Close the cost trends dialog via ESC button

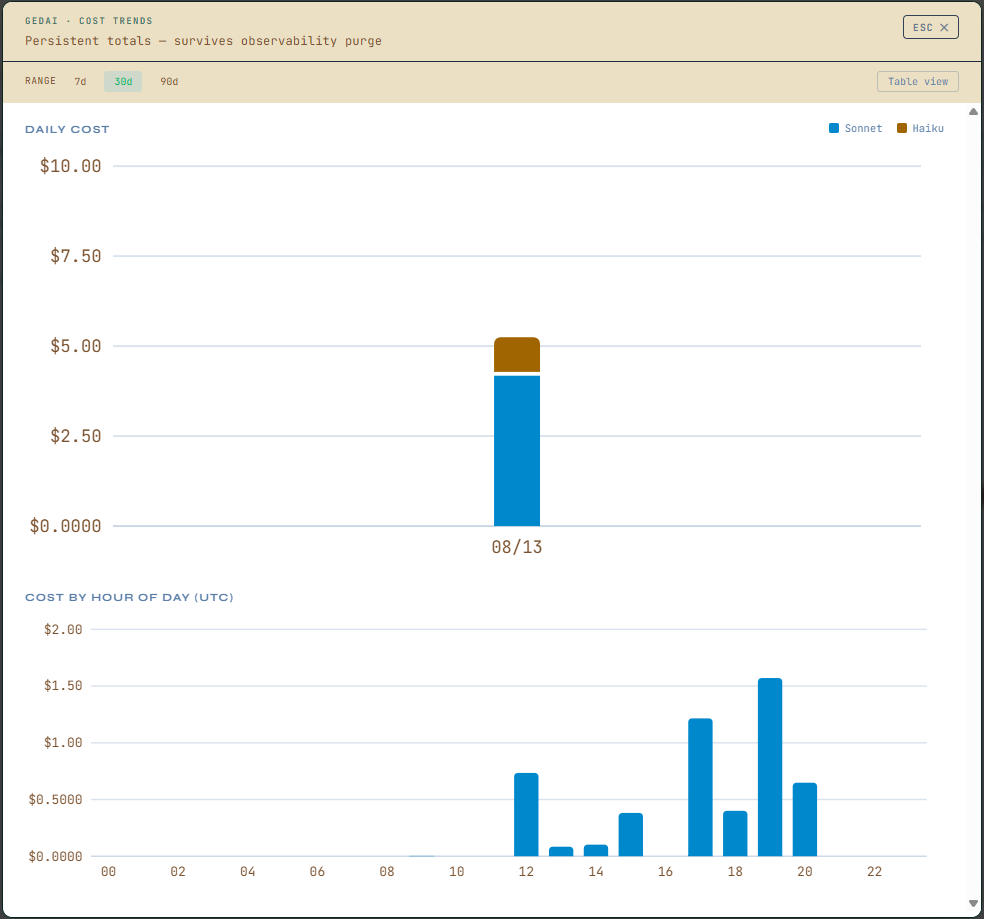coord(930,27)
